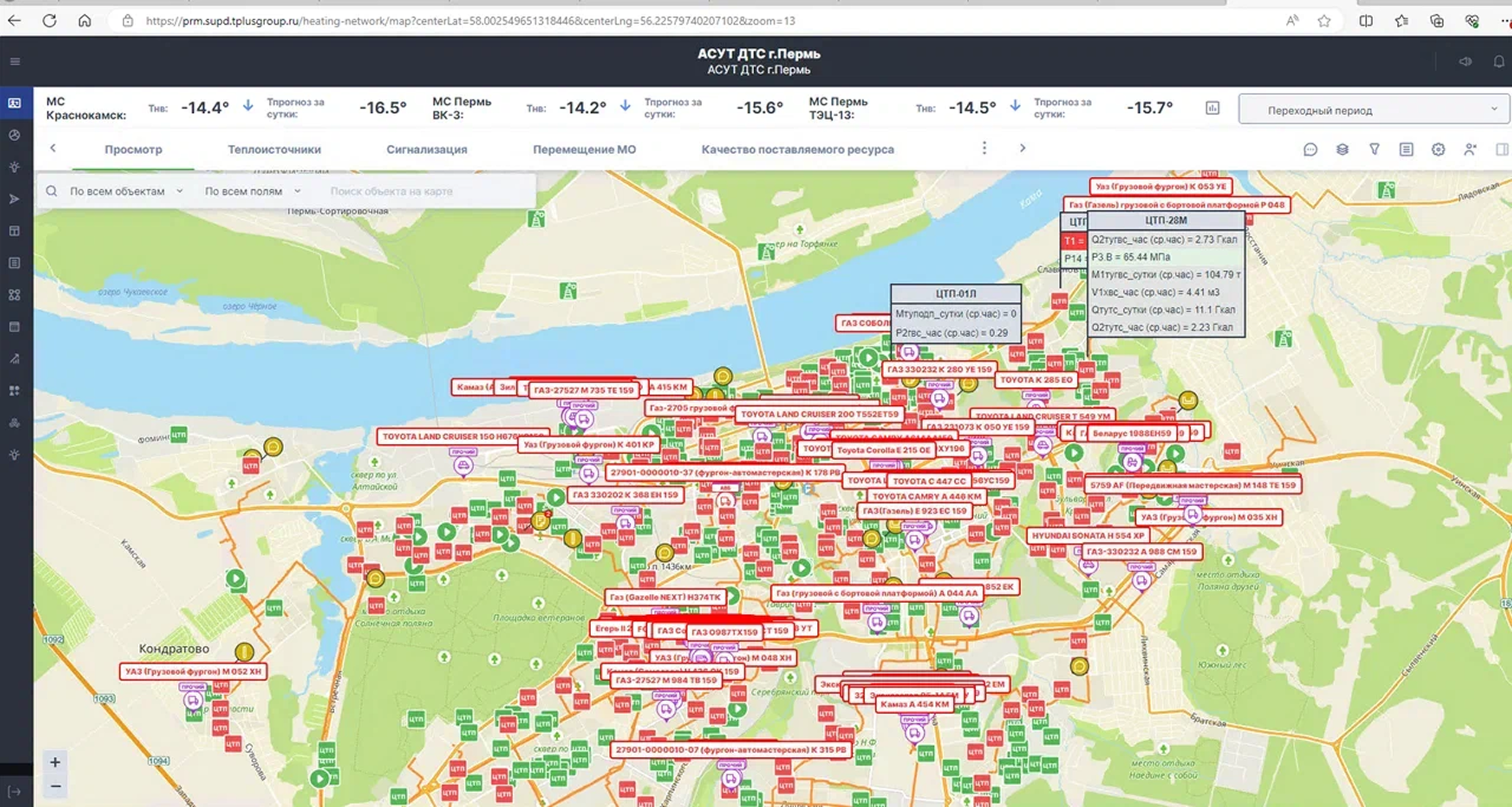
Task: Open browser split screen icon
Action: click(x=1366, y=21)
